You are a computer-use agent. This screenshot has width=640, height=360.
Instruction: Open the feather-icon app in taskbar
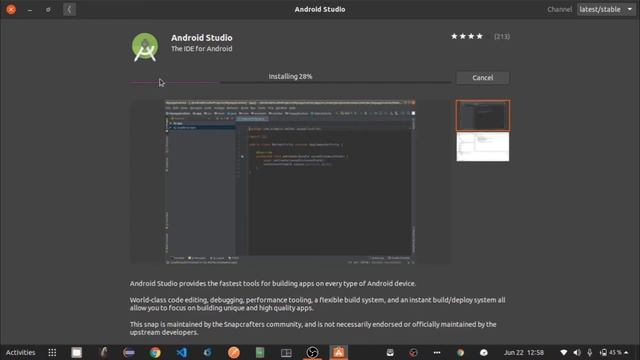click(x=103, y=352)
